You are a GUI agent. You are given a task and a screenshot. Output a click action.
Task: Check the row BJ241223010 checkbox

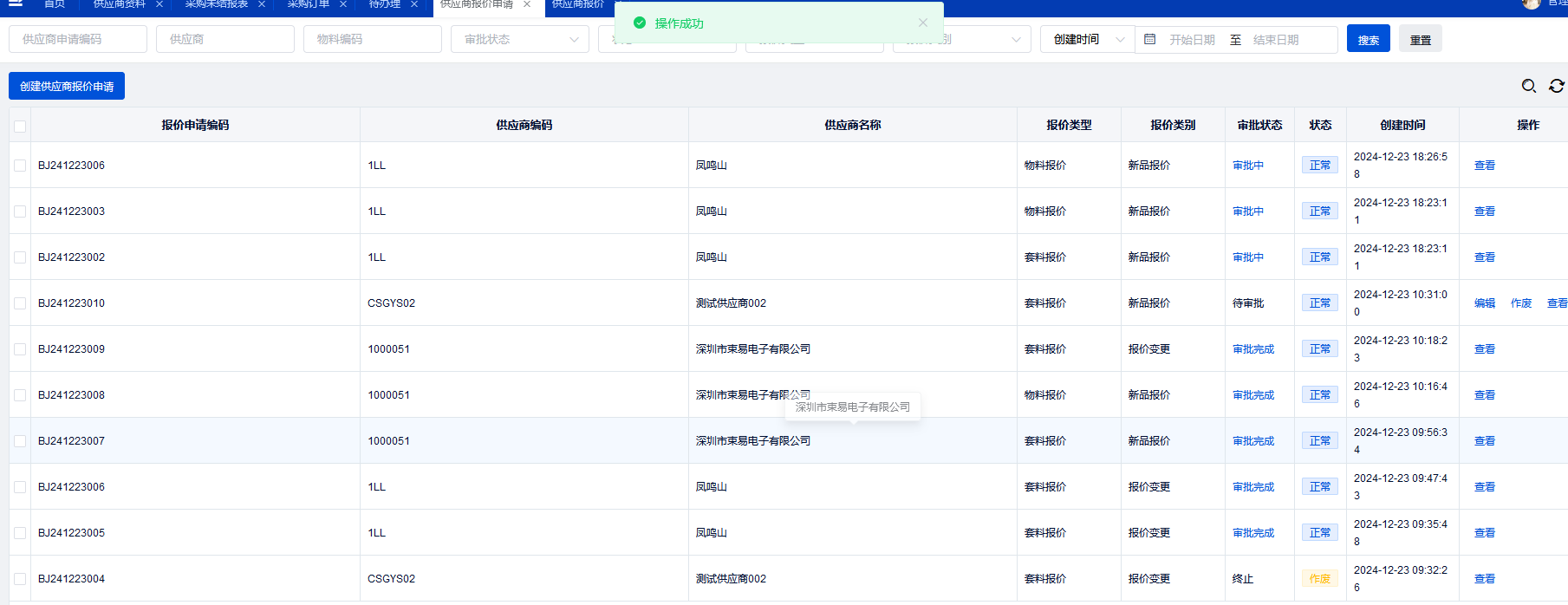click(20, 303)
